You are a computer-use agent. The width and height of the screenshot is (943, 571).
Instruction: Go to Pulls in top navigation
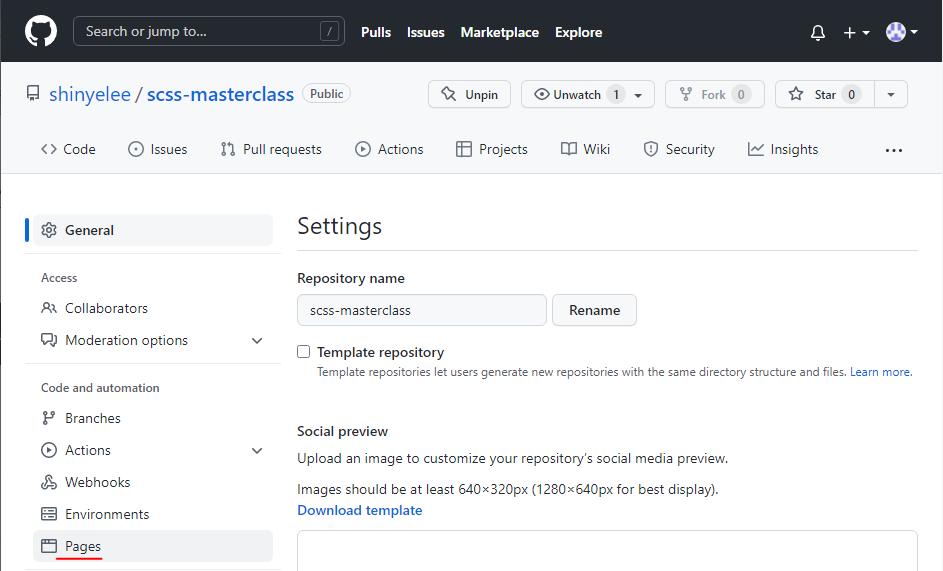tap(376, 32)
